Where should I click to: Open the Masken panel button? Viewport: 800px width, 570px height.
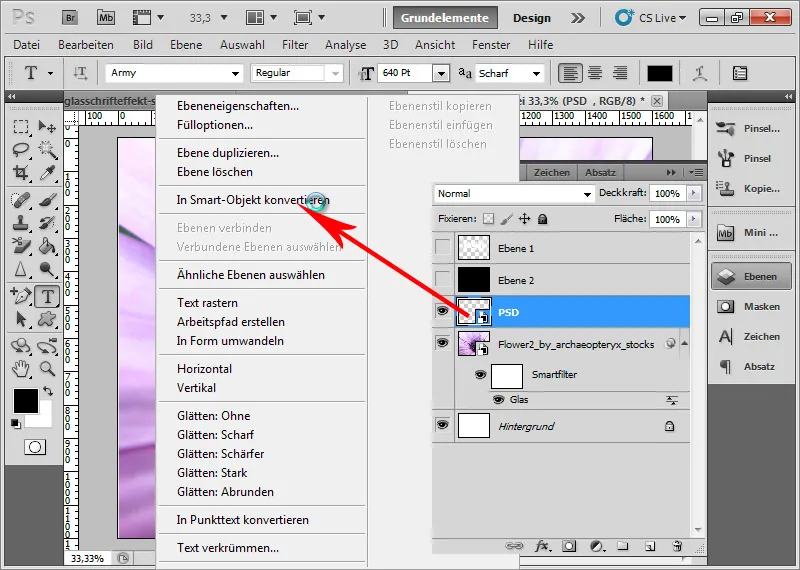point(751,306)
